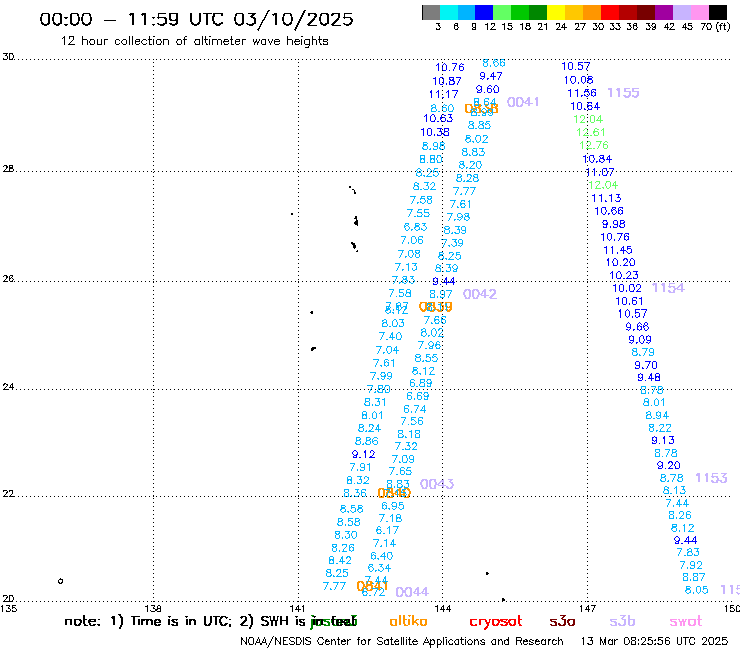
Task: Click the wave height value 6.40
Action: point(381,556)
